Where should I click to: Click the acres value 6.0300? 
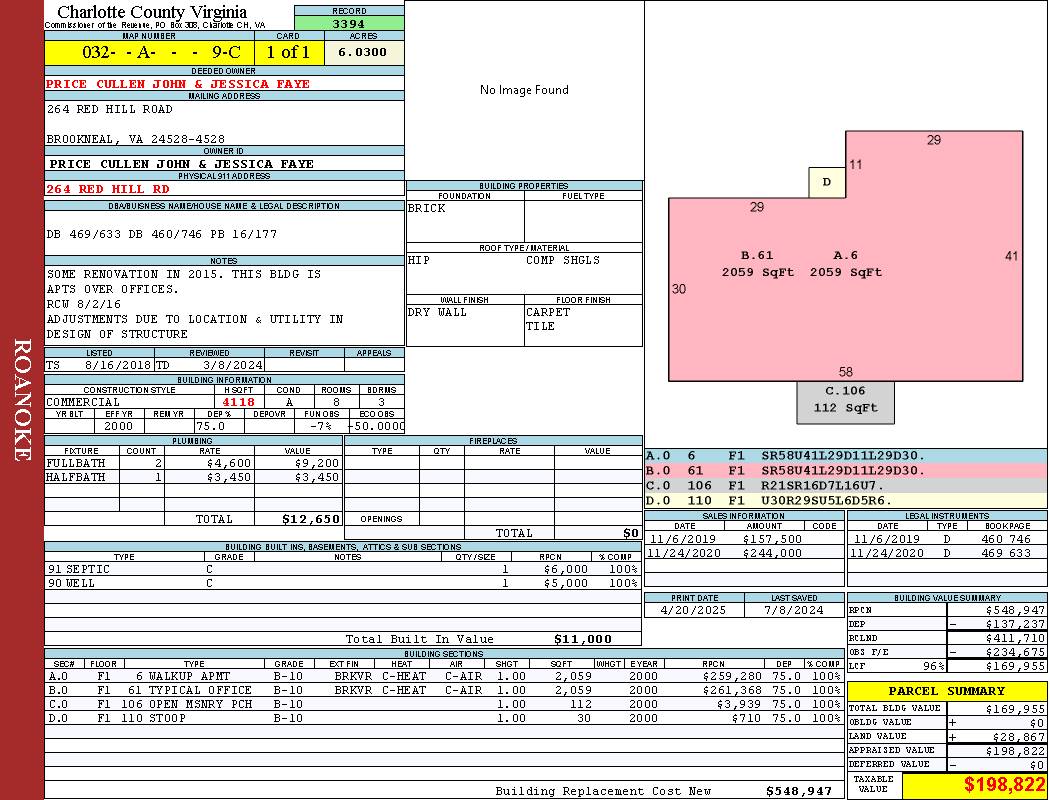point(363,52)
